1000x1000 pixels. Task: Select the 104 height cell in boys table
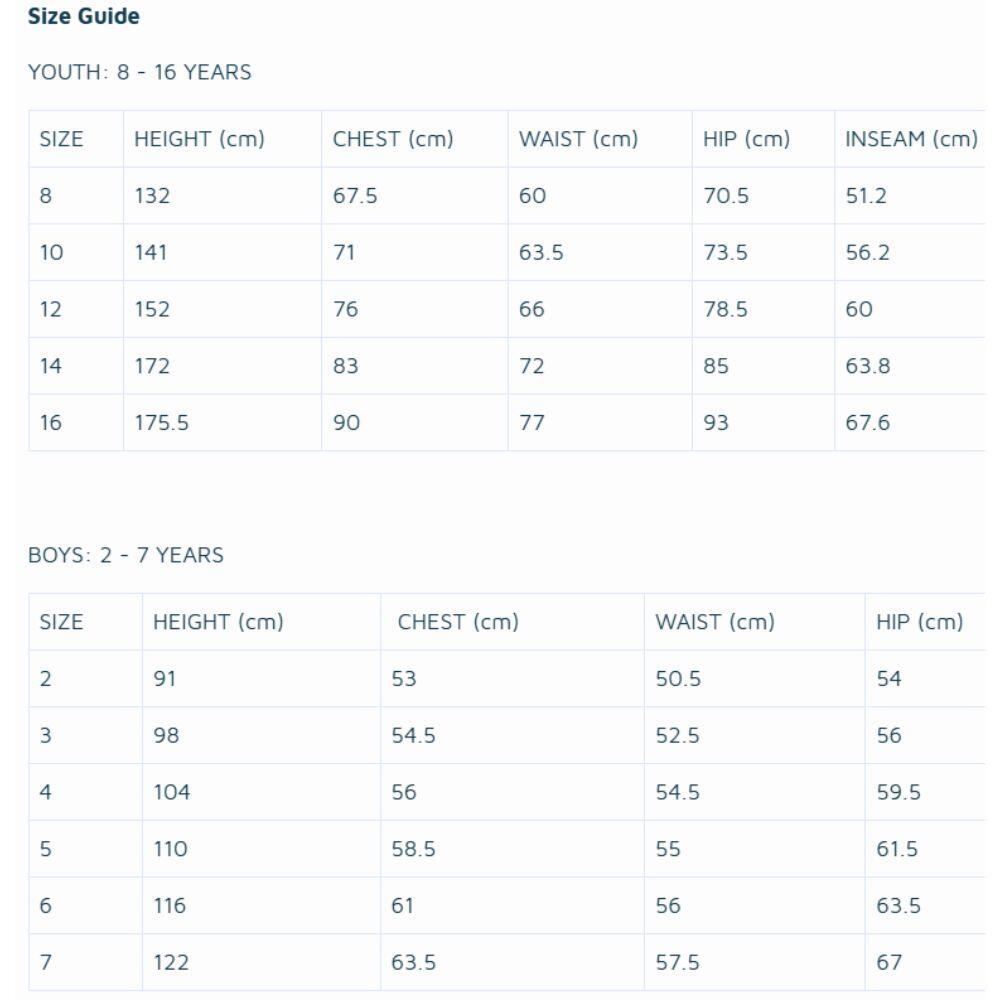pyautogui.click(x=261, y=792)
